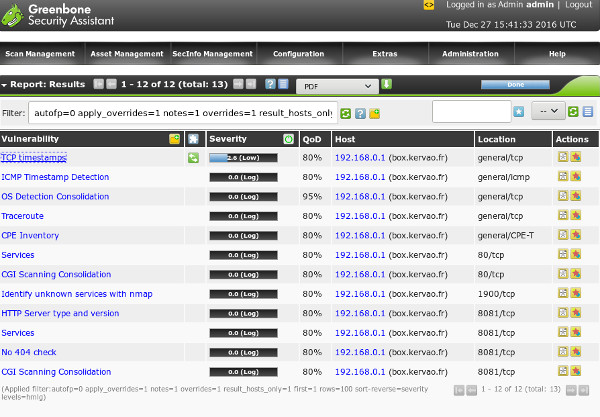Open the list icon right of the saved filters dropdown

(588, 112)
